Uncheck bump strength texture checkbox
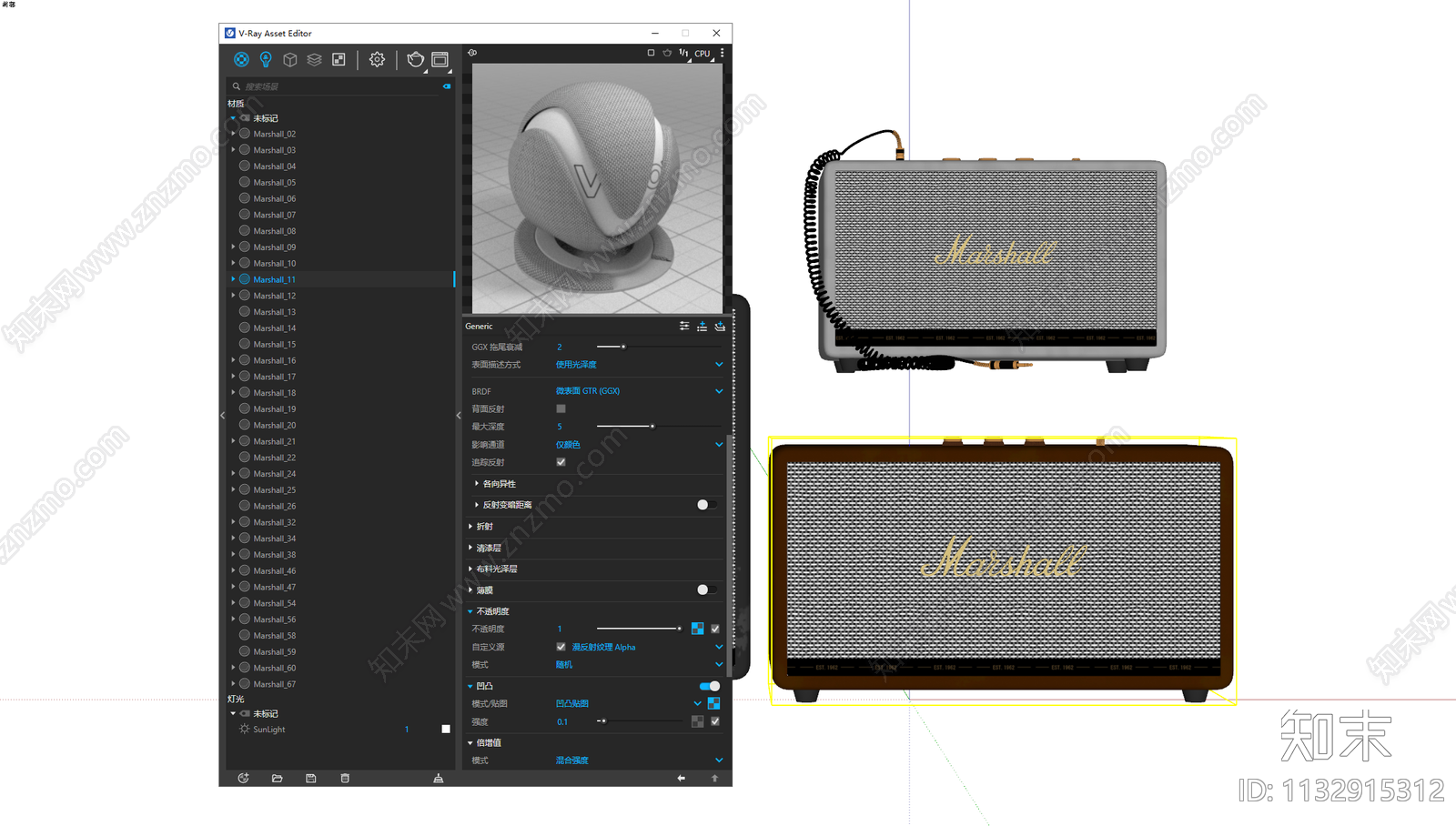Viewport: 1456px width, 826px height. [x=715, y=721]
